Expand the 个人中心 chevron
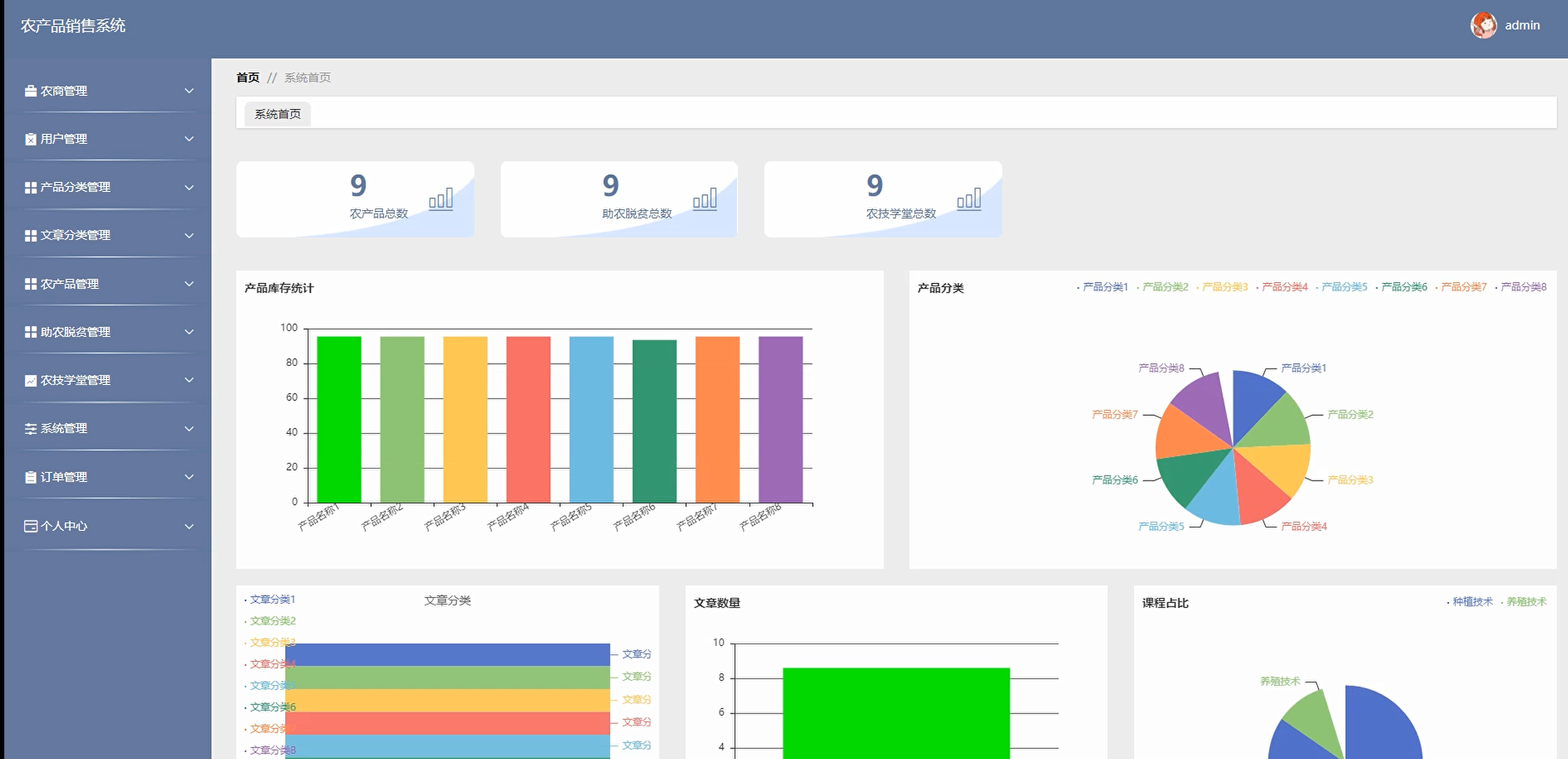Screen dimensions: 1568x759 (x=189, y=526)
